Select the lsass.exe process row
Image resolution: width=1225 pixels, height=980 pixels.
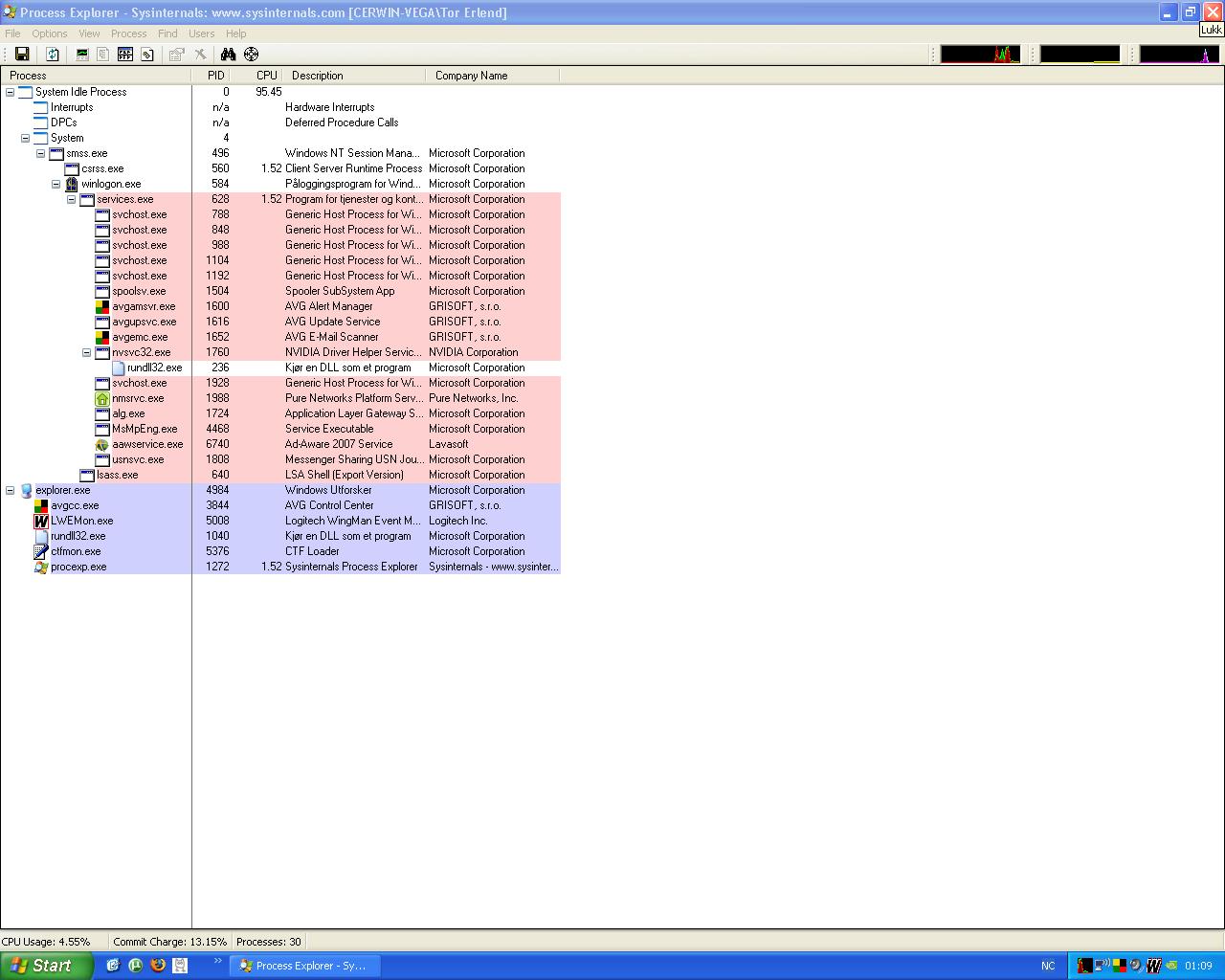point(280,475)
